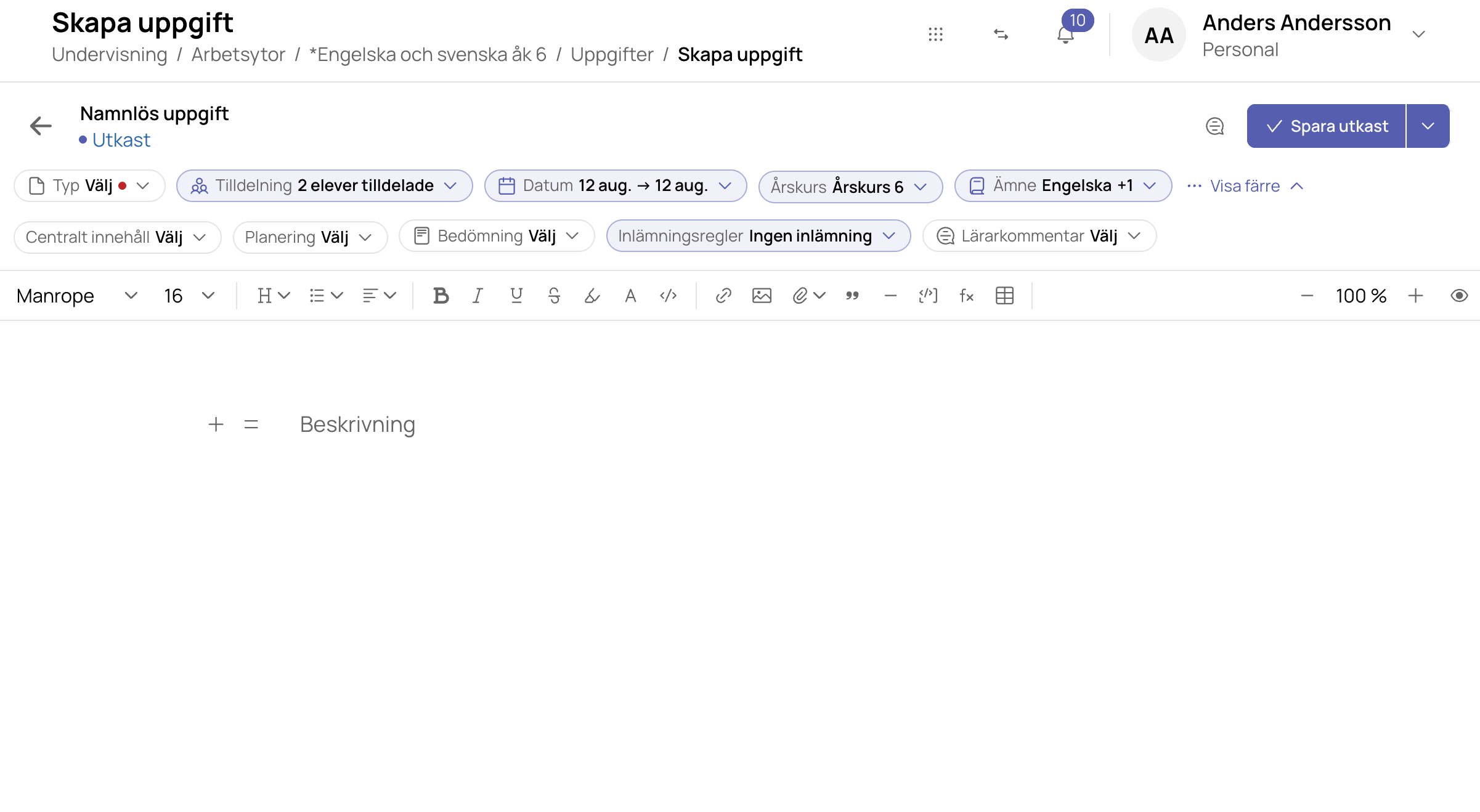The image size is (1480, 812).
Task: Insert a formula with fx
Action: (966, 296)
